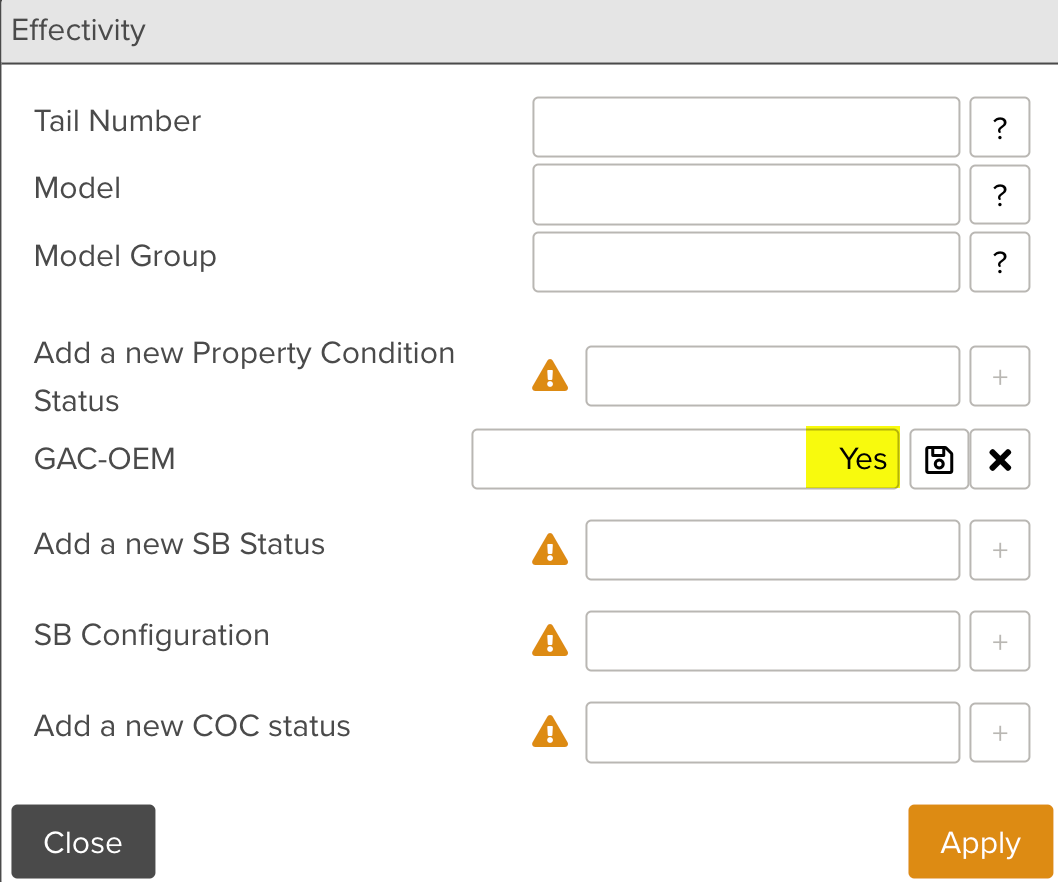Image resolution: width=1058 pixels, height=882 pixels.
Task: Click the SB Configuration warning triangle
Action: 550,640
